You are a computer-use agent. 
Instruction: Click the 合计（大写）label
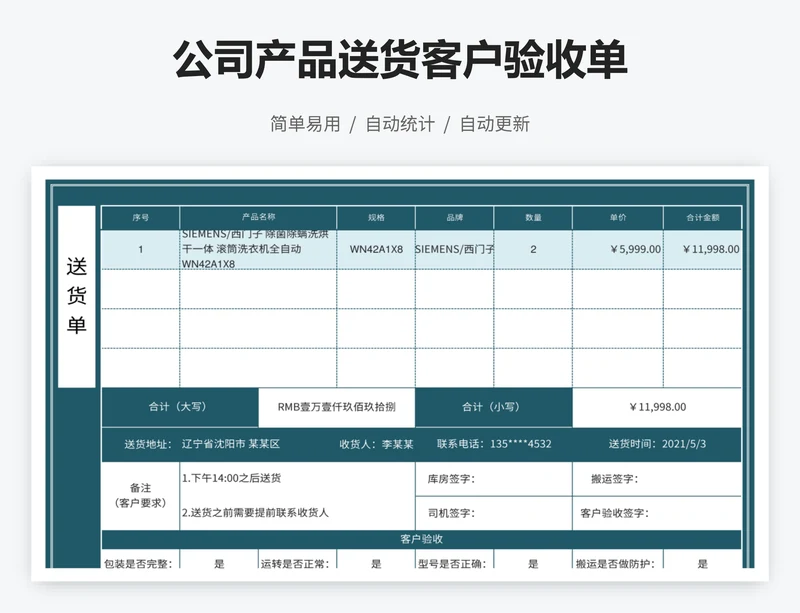[x=180, y=407]
